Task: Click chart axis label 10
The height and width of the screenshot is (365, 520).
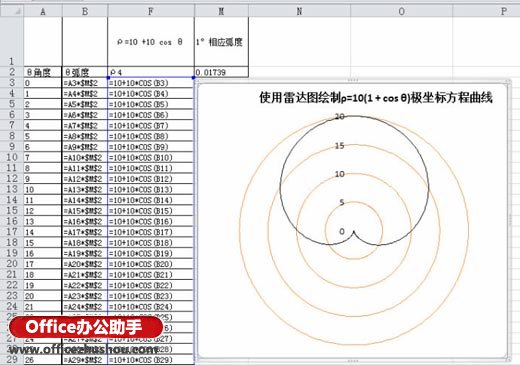Action: coord(340,174)
